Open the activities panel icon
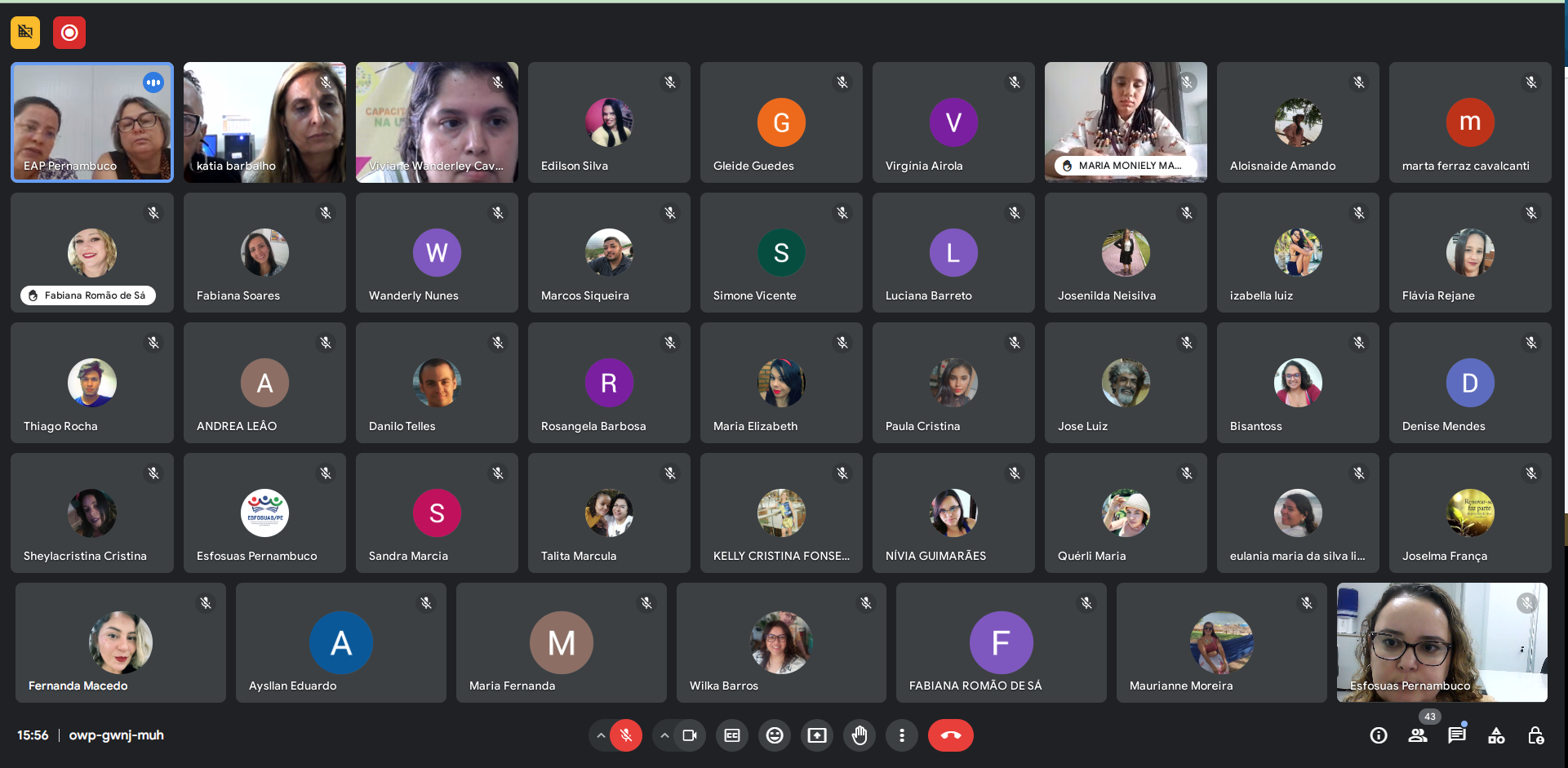Viewport: 1568px width, 768px height. (1496, 735)
